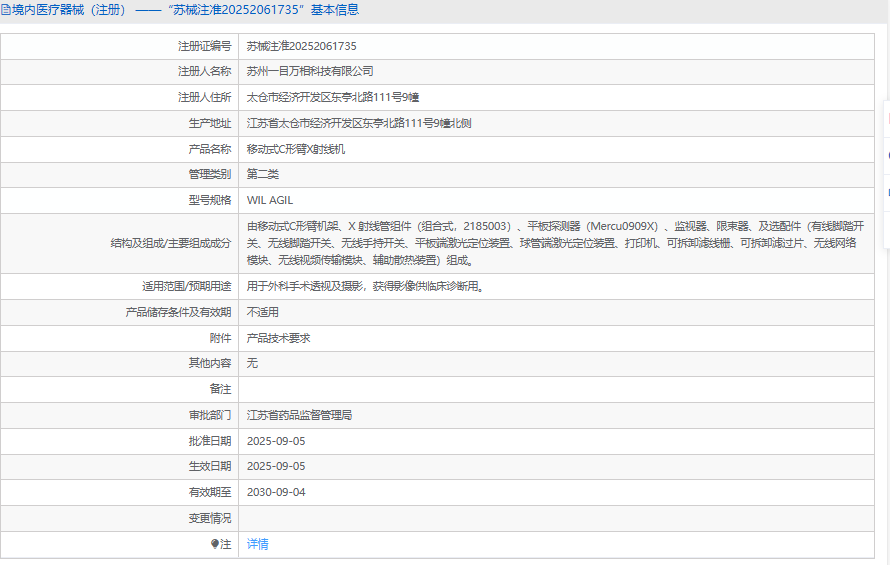The height and width of the screenshot is (565, 890).
Task: Click the page title 境内医疗器械（注册）基本信息
Action: click(185, 10)
